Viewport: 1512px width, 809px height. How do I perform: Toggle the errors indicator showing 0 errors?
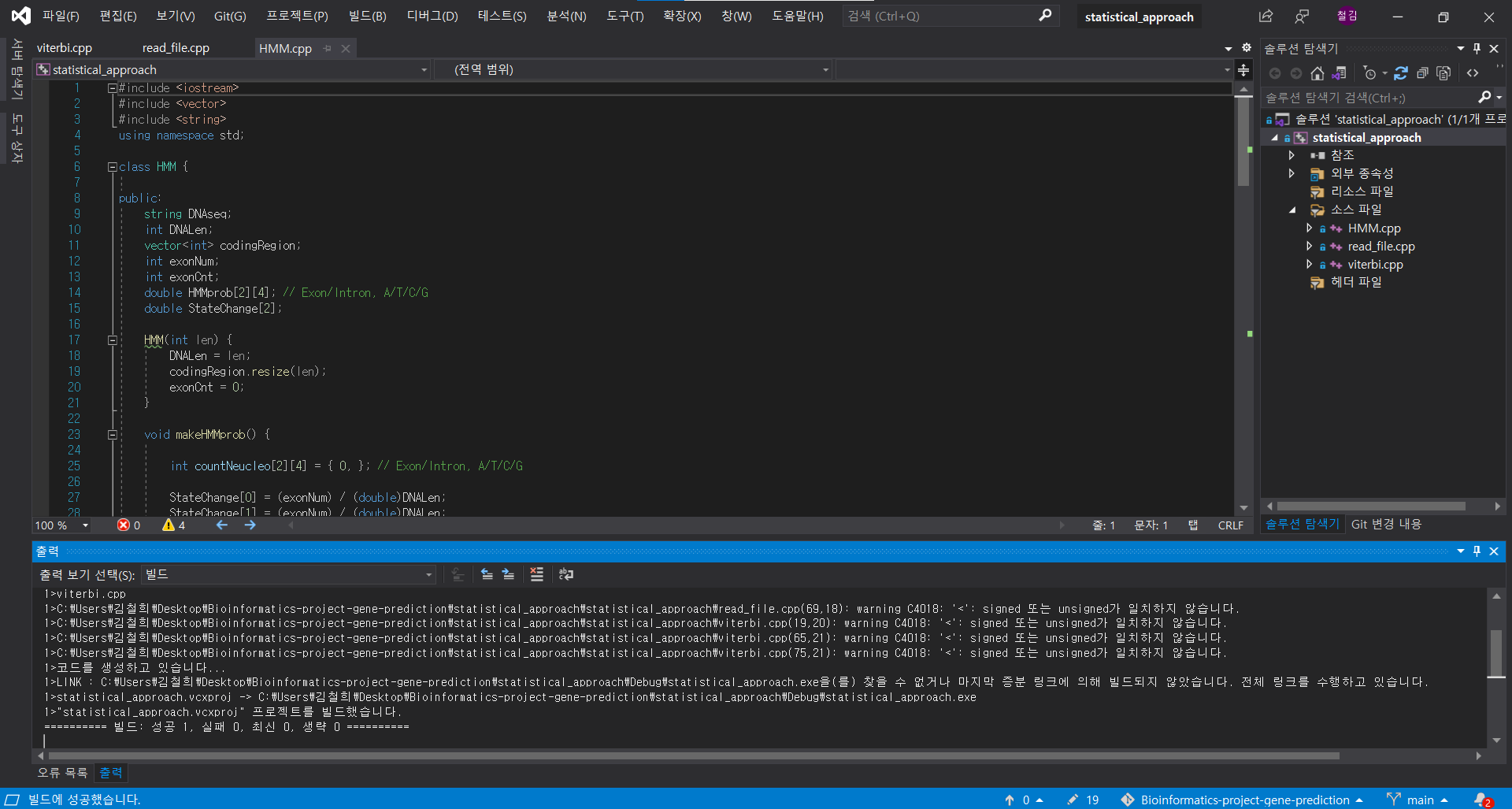pyautogui.click(x=129, y=525)
